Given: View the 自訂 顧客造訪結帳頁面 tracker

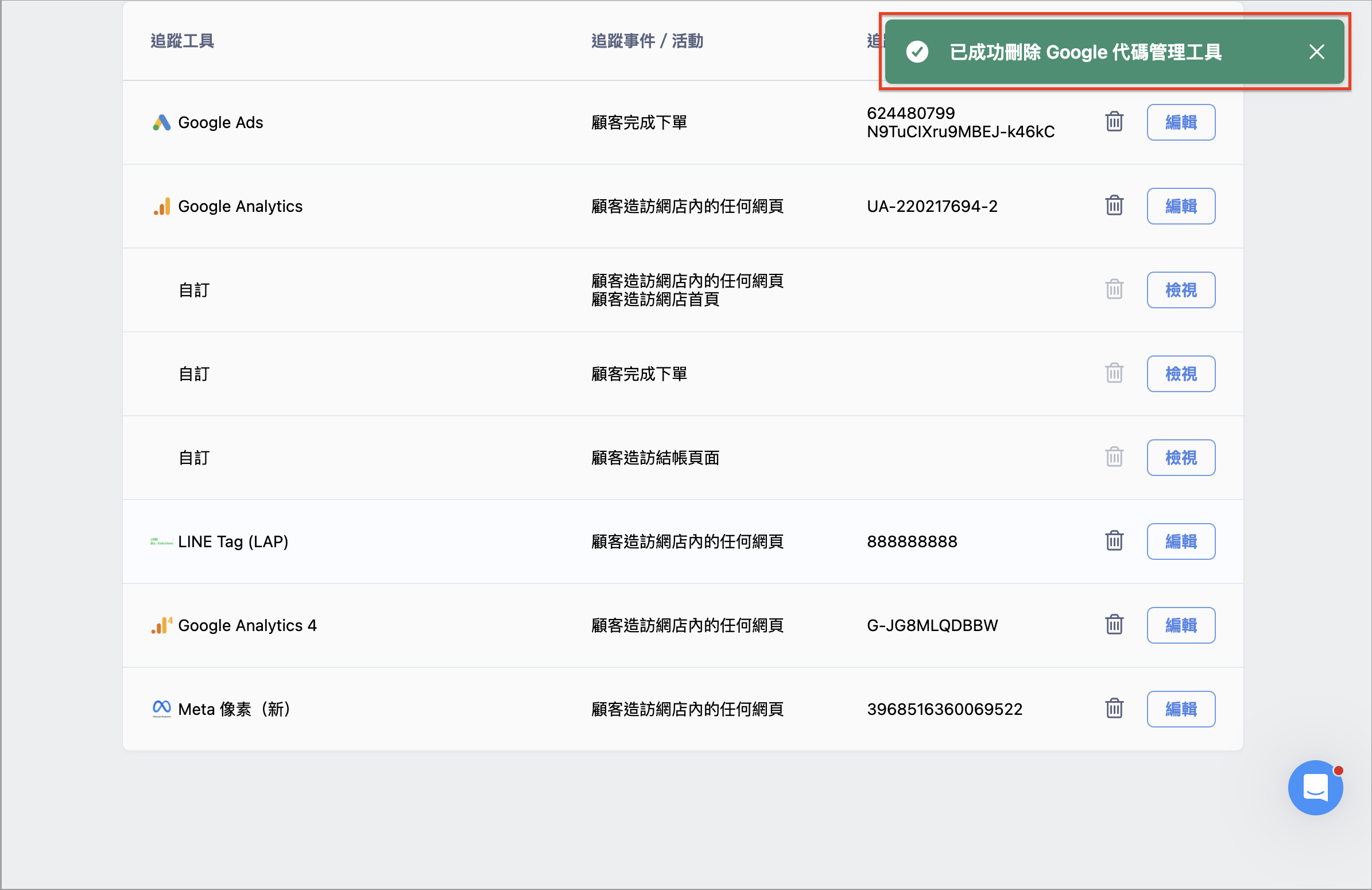Looking at the screenshot, I should (1181, 458).
